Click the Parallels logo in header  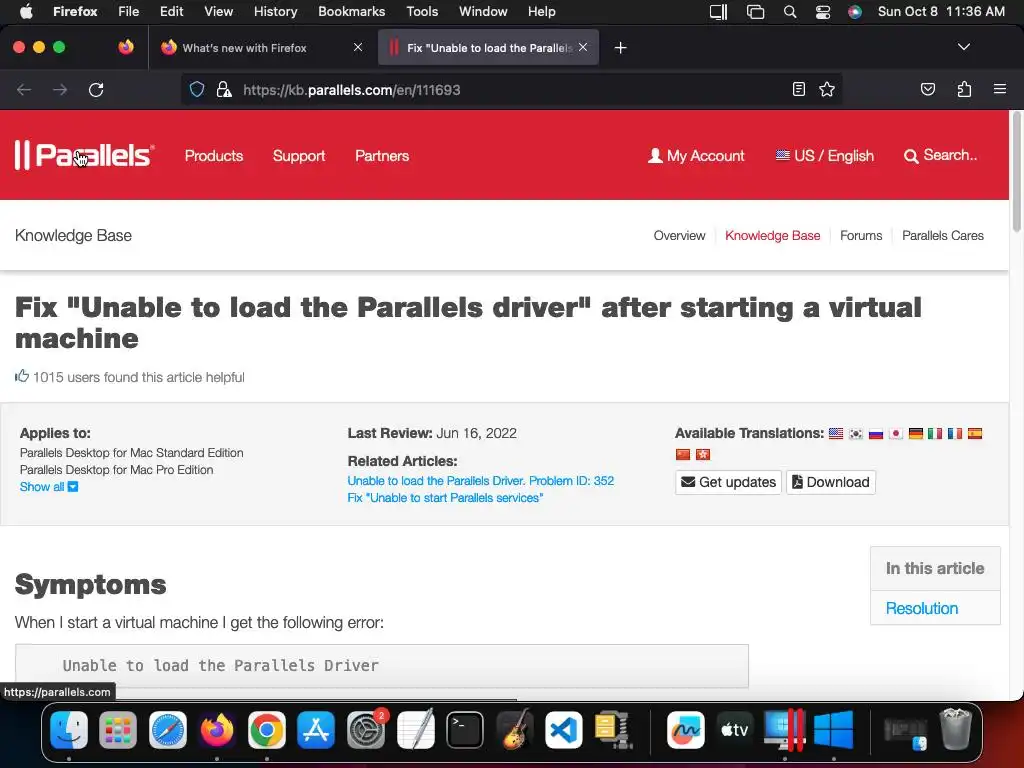(84, 155)
